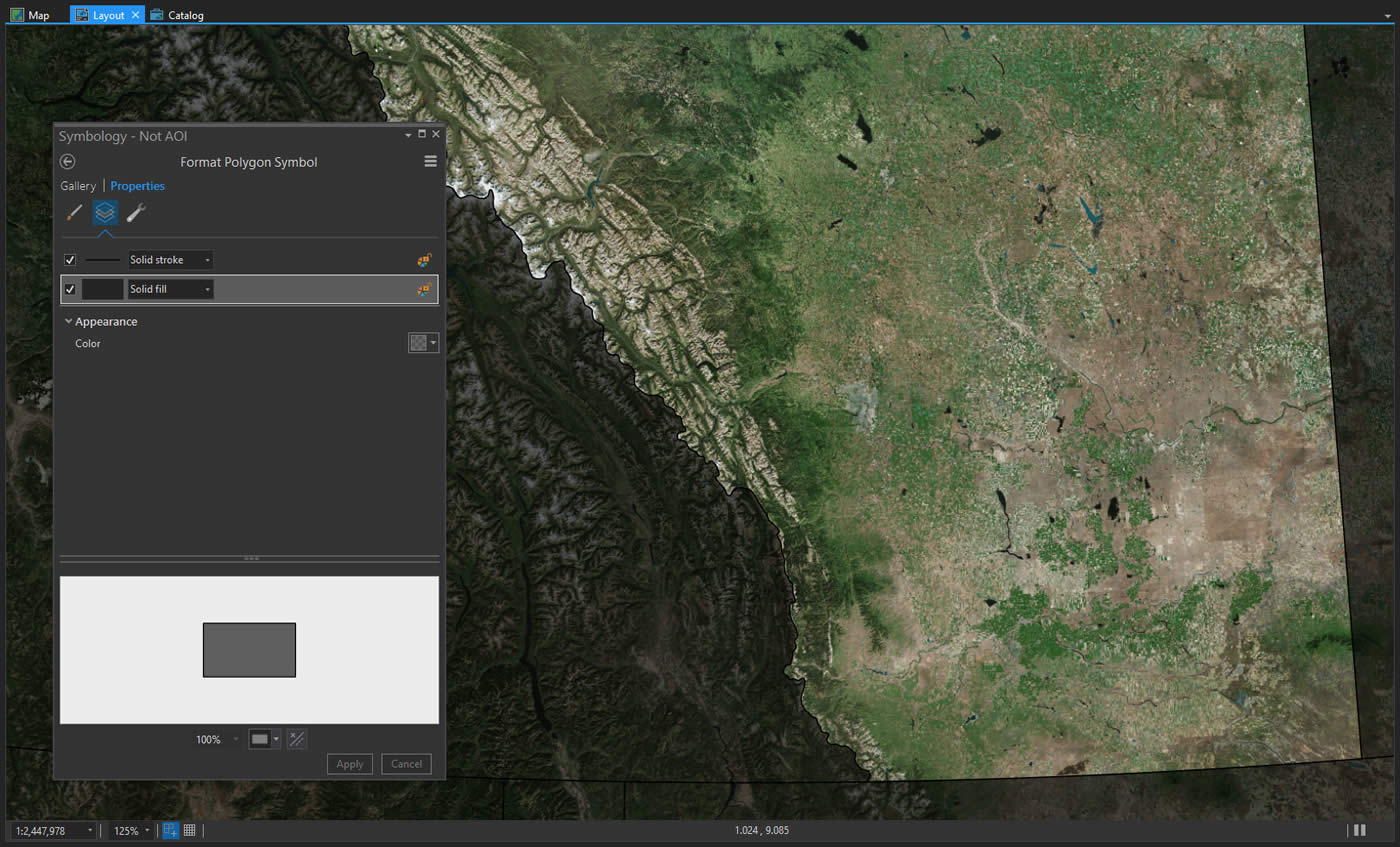Click the Apply button
Image resolution: width=1400 pixels, height=847 pixels.
coord(350,764)
